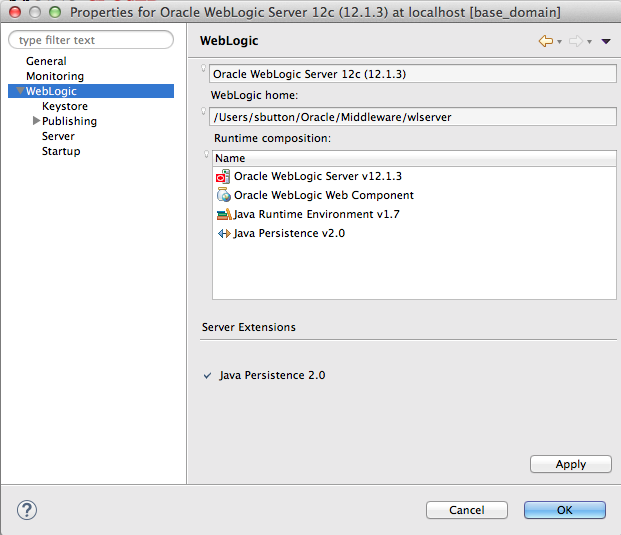621x535 pixels.
Task: Open the Server properties page
Action: [x=58, y=136]
